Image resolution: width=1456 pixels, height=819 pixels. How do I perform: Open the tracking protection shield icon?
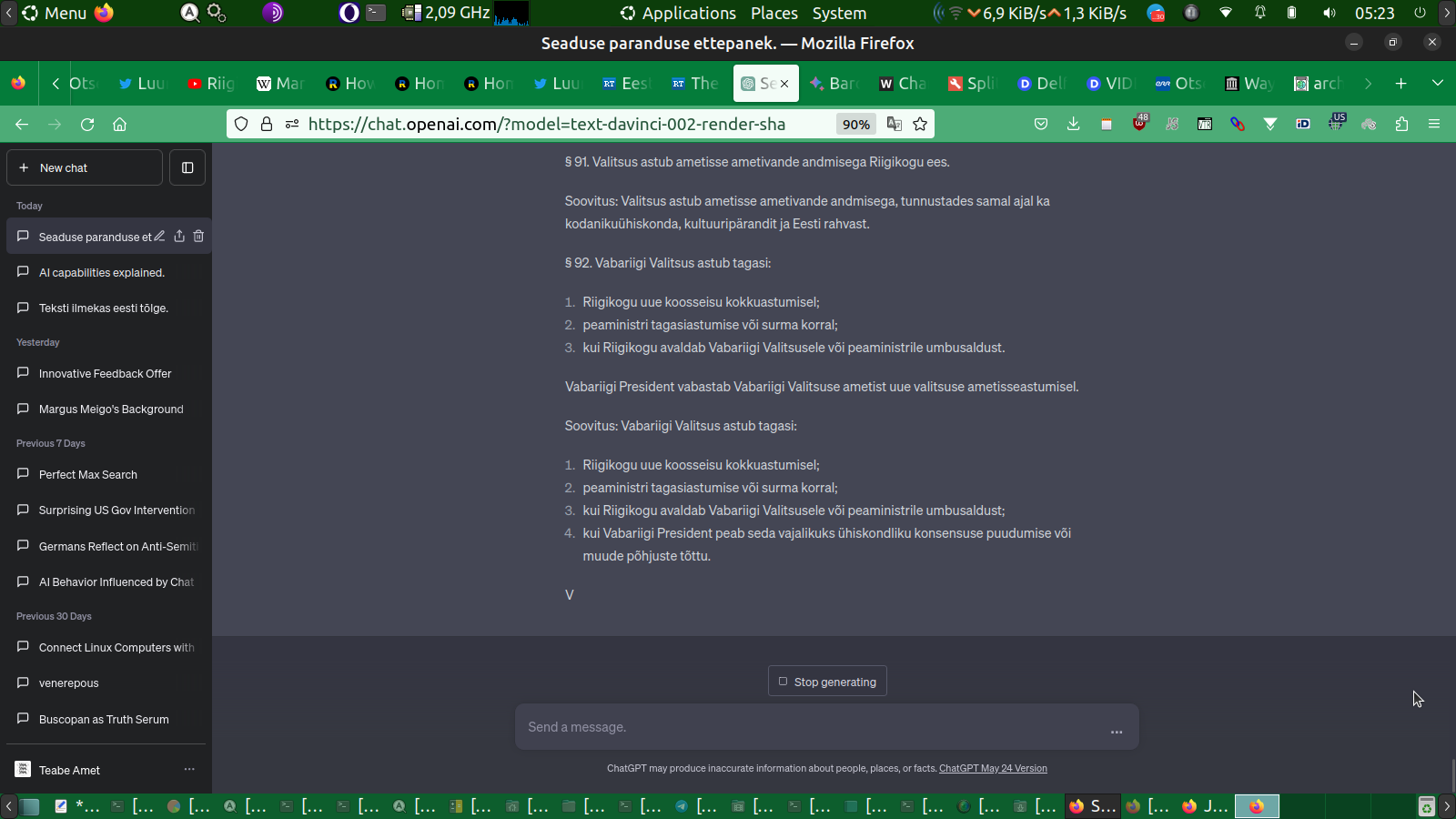pos(241,124)
